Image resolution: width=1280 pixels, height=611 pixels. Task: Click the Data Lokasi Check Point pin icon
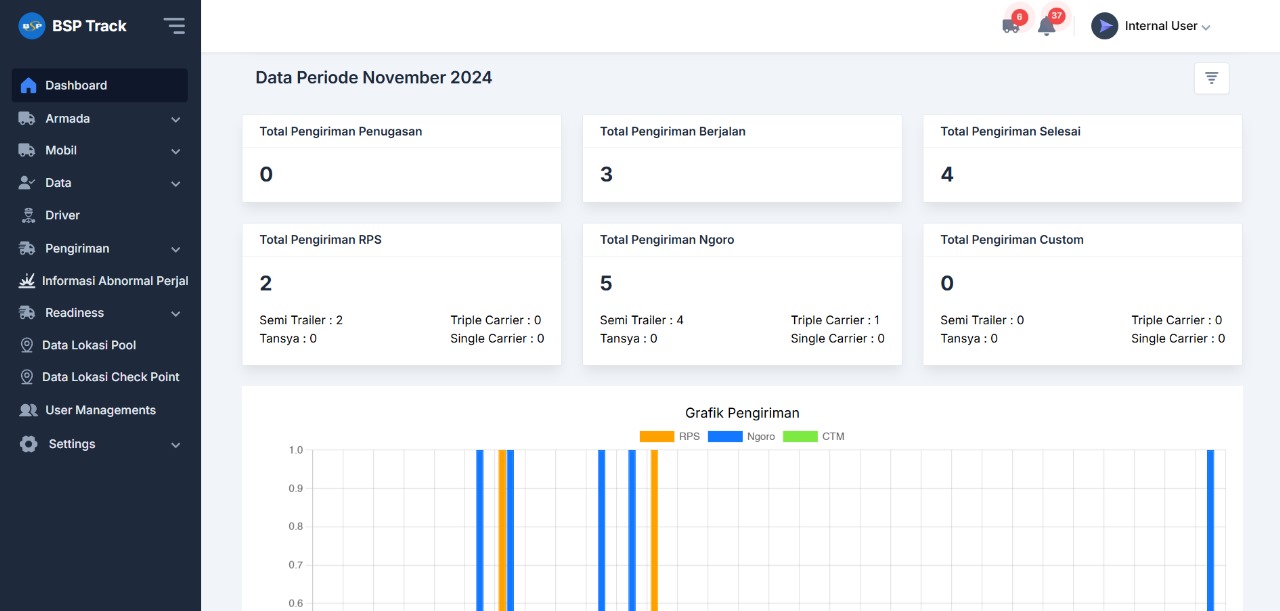click(x=27, y=377)
